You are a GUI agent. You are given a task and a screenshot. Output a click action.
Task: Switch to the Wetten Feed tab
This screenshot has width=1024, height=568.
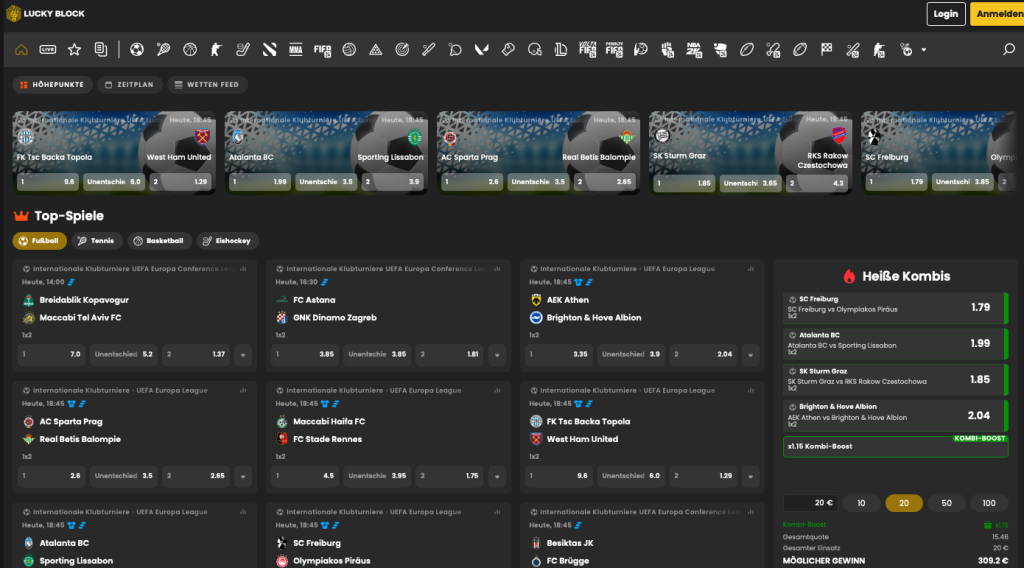[207, 85]
